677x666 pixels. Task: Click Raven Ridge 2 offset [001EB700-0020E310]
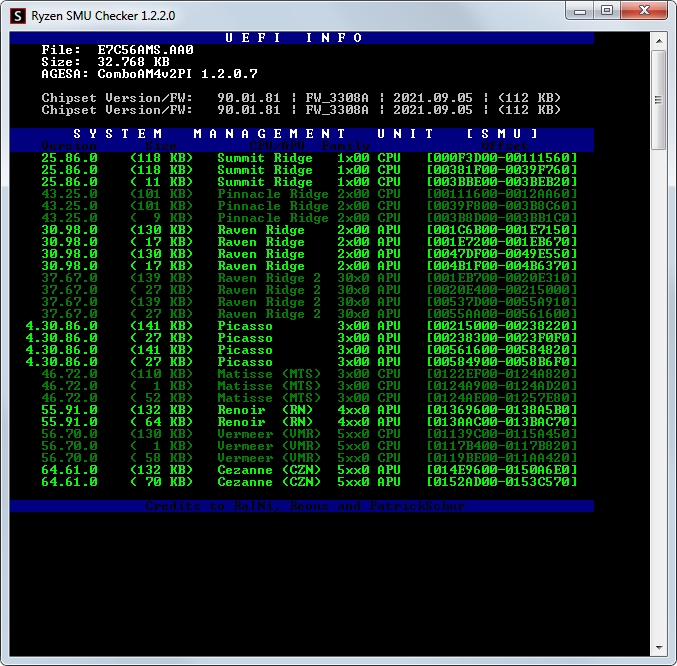point(502,278)
